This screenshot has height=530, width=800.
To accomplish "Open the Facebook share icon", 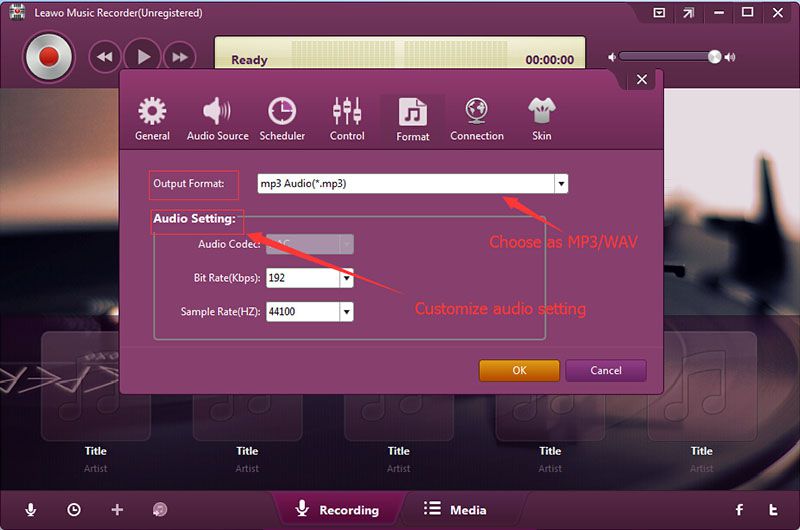I will [x=739, y=510].
